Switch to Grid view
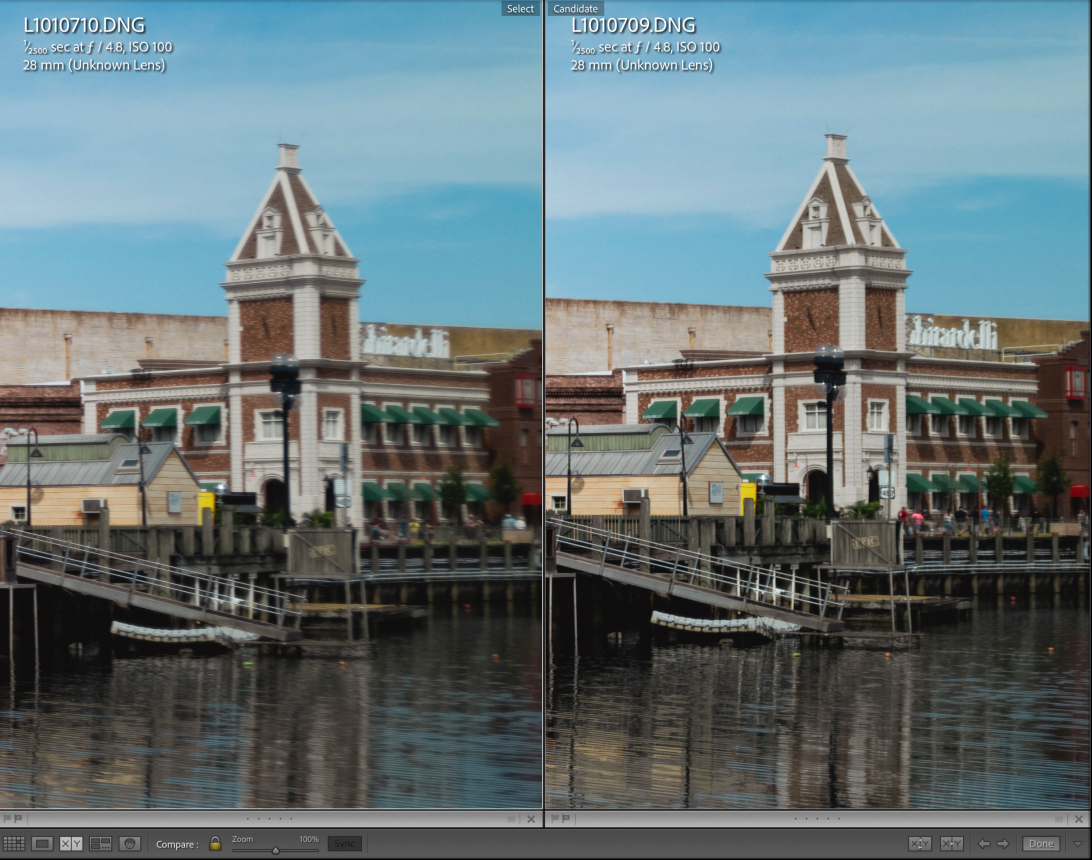This screenshot has width=1092, height=860. point(13,844)
